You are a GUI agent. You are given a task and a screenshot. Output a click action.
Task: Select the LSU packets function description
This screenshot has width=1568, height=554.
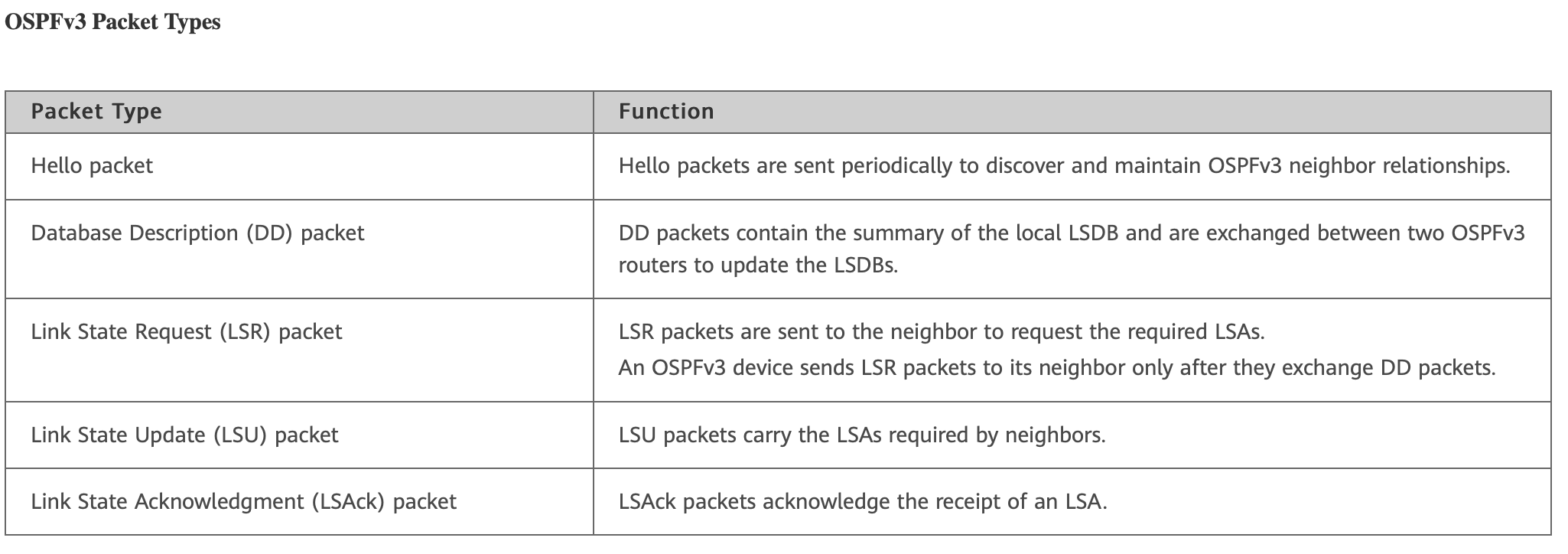(x=862, y=435)
